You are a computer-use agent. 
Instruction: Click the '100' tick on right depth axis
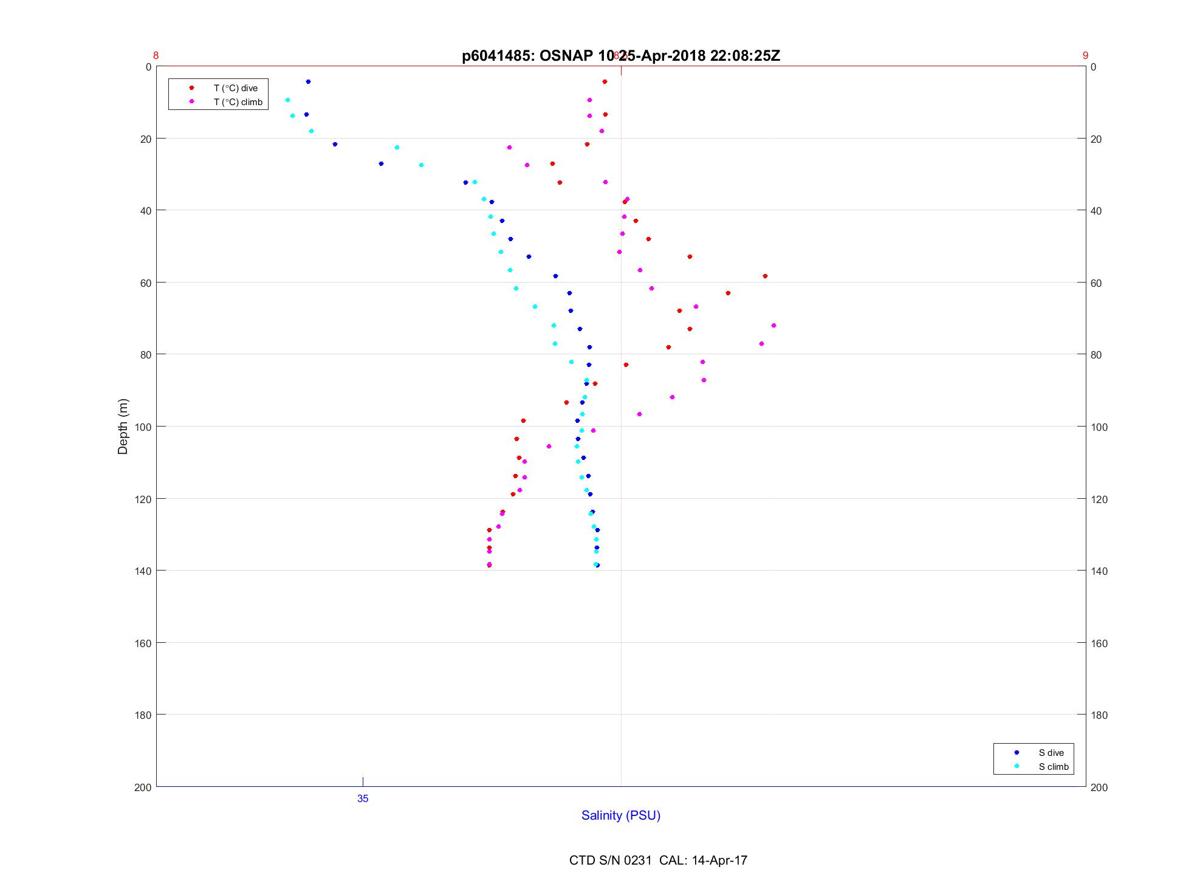pyautogui.click(x=1100, y=427)
